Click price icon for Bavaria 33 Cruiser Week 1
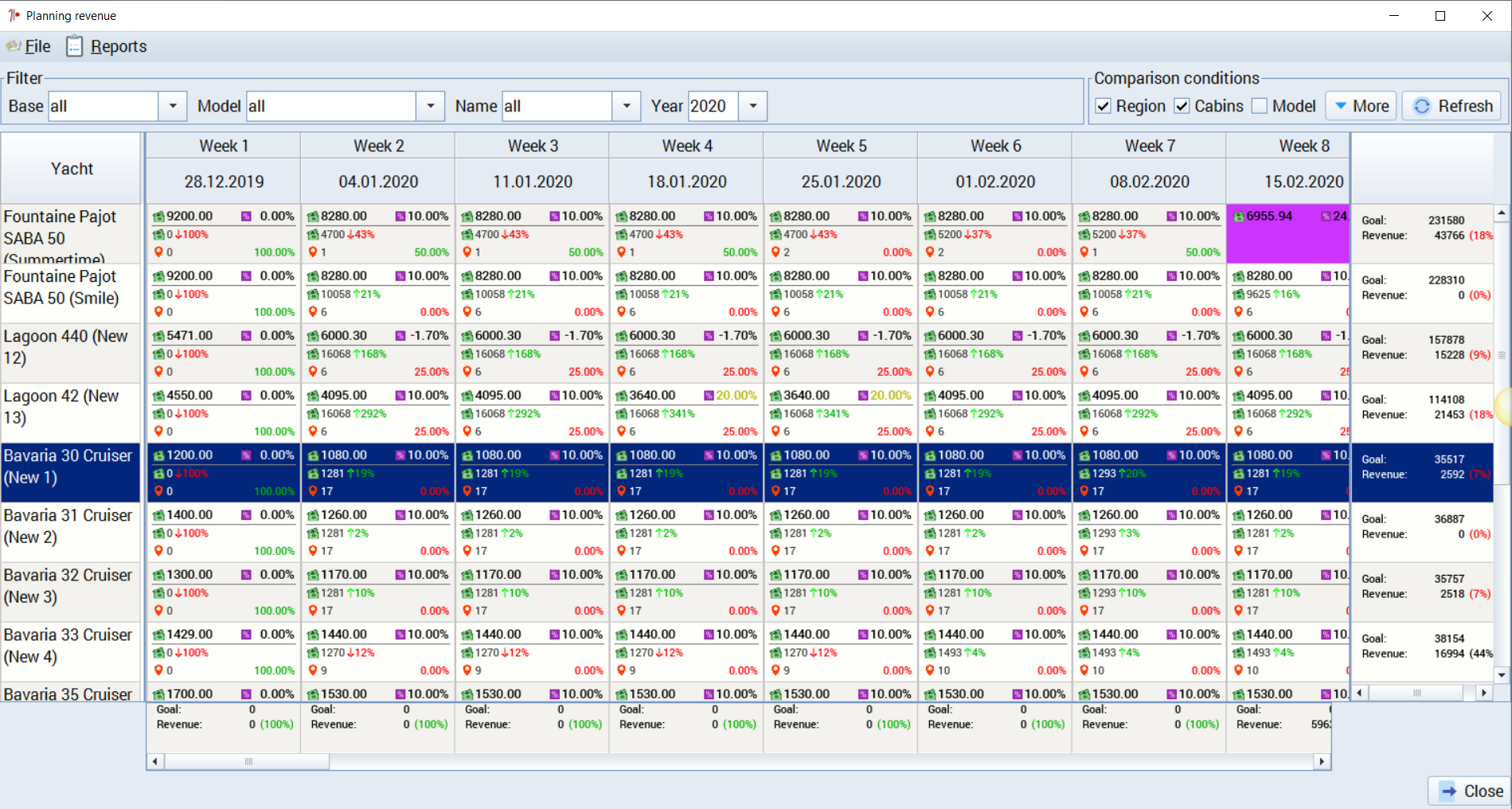 click(x=158, y=635)
